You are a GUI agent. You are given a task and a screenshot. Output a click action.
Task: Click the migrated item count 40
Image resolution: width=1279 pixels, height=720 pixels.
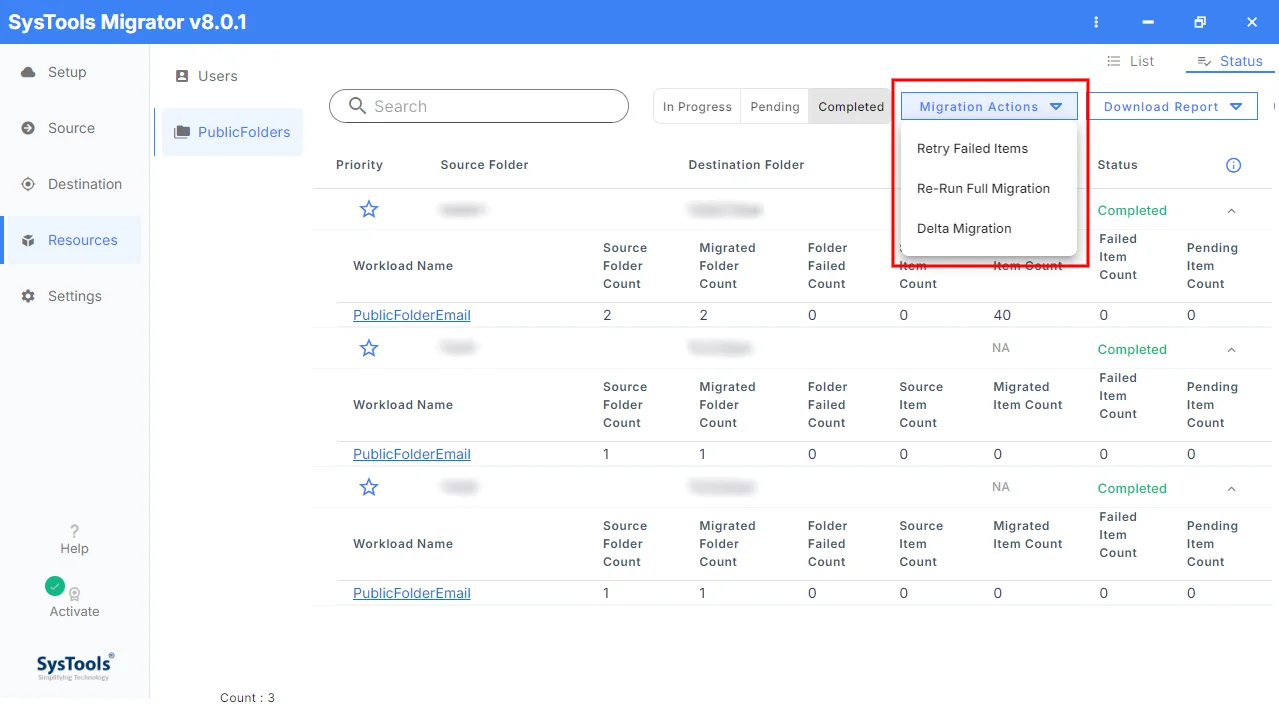pyautogui.click(x=1002, y=315)
